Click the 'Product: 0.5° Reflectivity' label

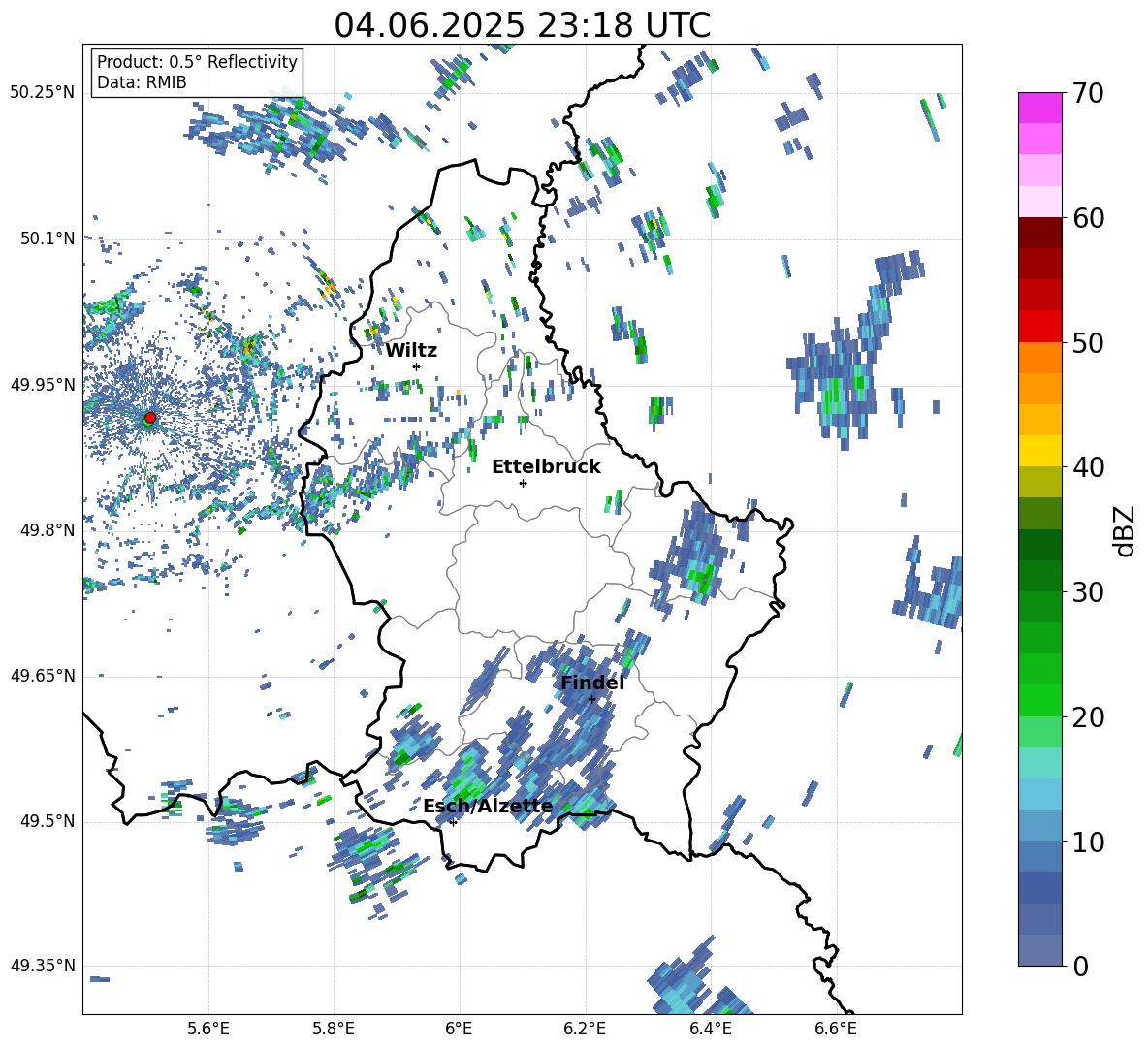[x=197, y=62]
